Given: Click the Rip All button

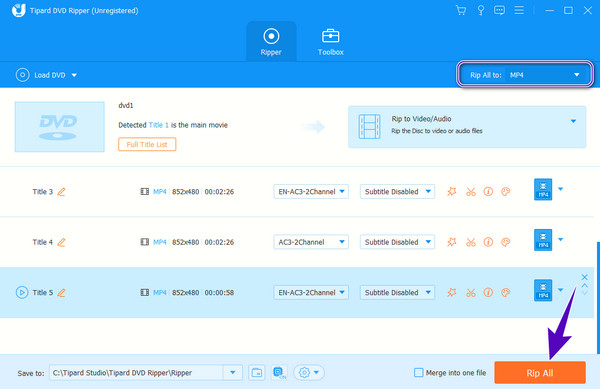Looking at the screenshot, I should (540, 373).
